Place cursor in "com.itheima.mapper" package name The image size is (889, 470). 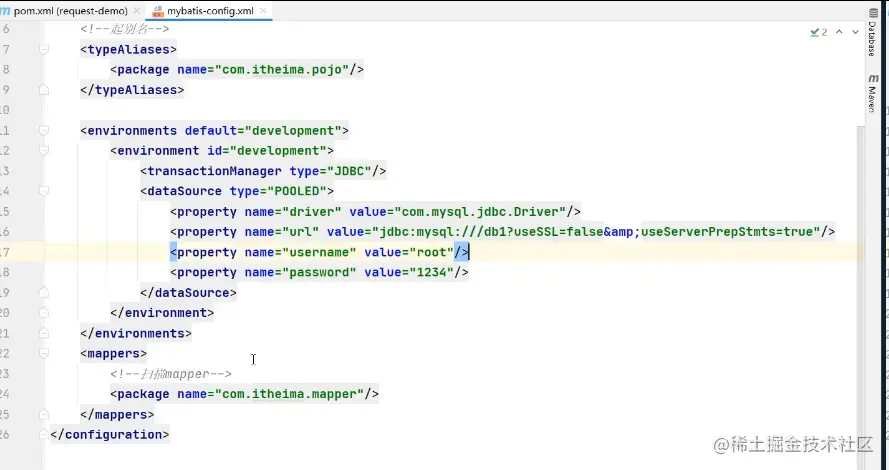click(289, 394)
